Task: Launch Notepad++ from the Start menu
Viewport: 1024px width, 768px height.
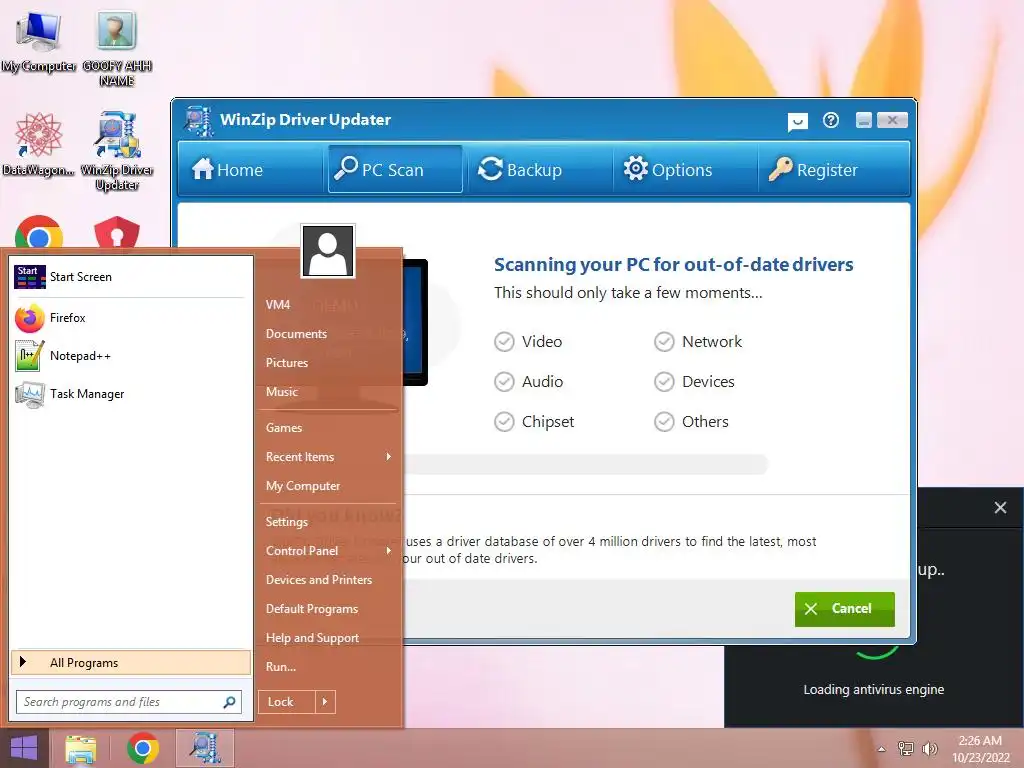Action: 129,356
